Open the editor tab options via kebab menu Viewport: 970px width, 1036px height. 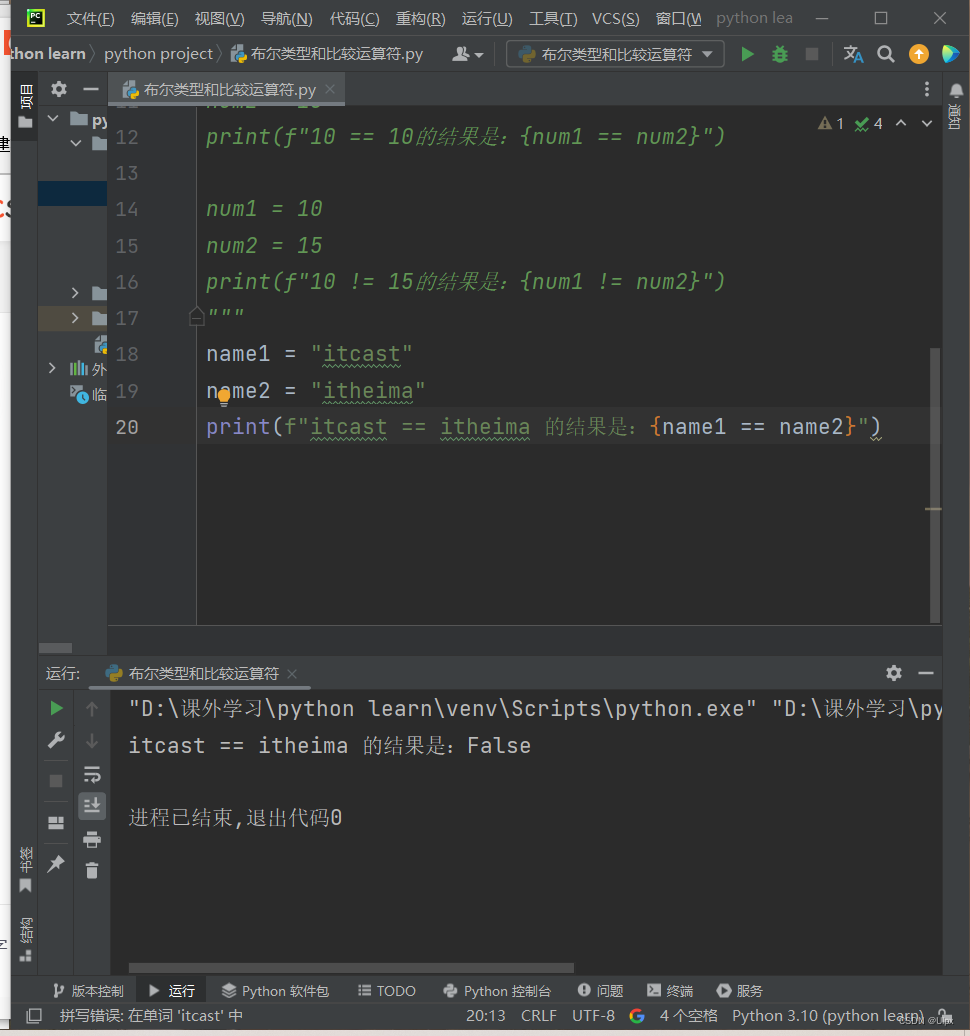[926, 89]
